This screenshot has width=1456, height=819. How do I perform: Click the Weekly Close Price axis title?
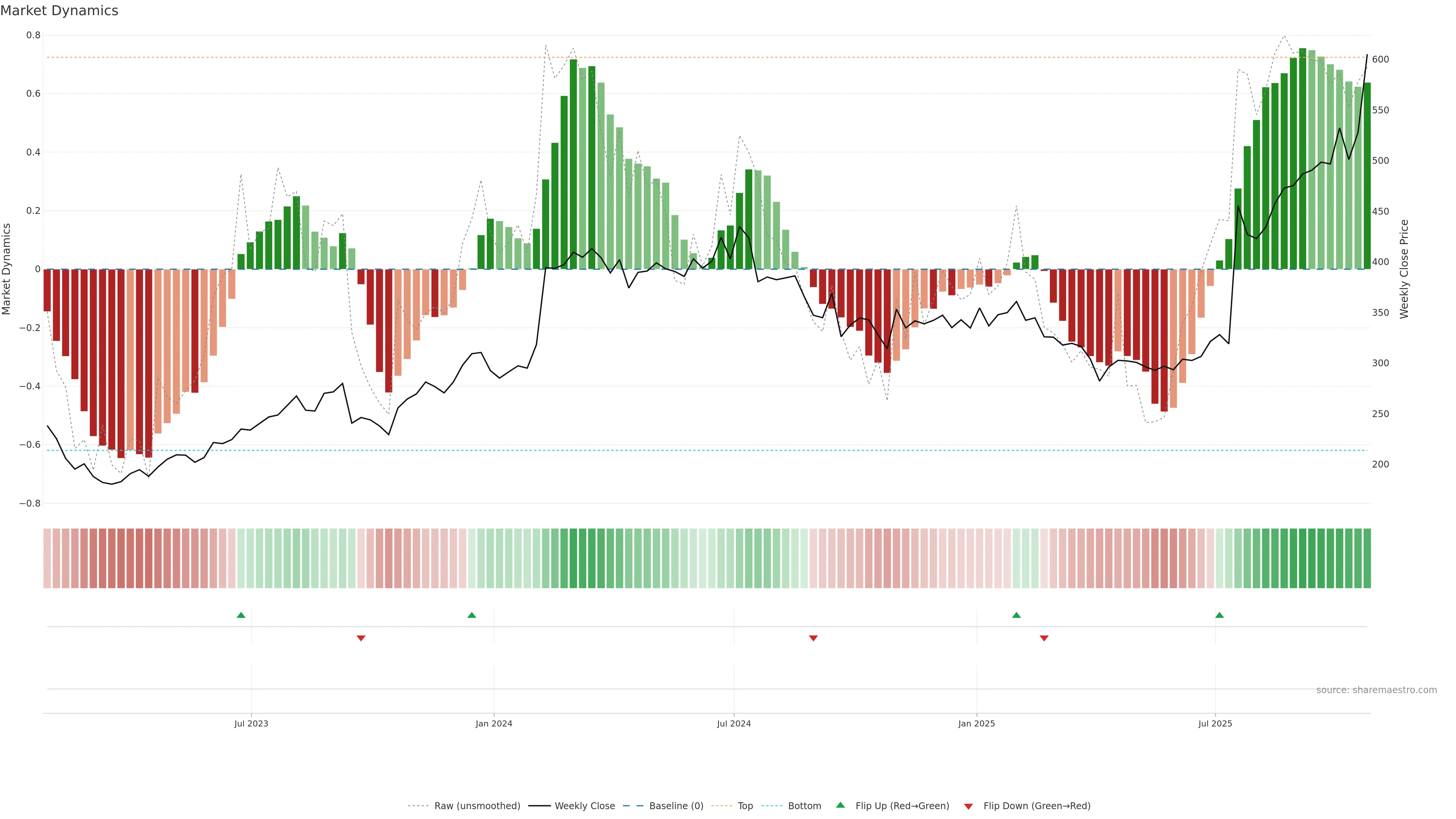click(x=1404, y=269)
